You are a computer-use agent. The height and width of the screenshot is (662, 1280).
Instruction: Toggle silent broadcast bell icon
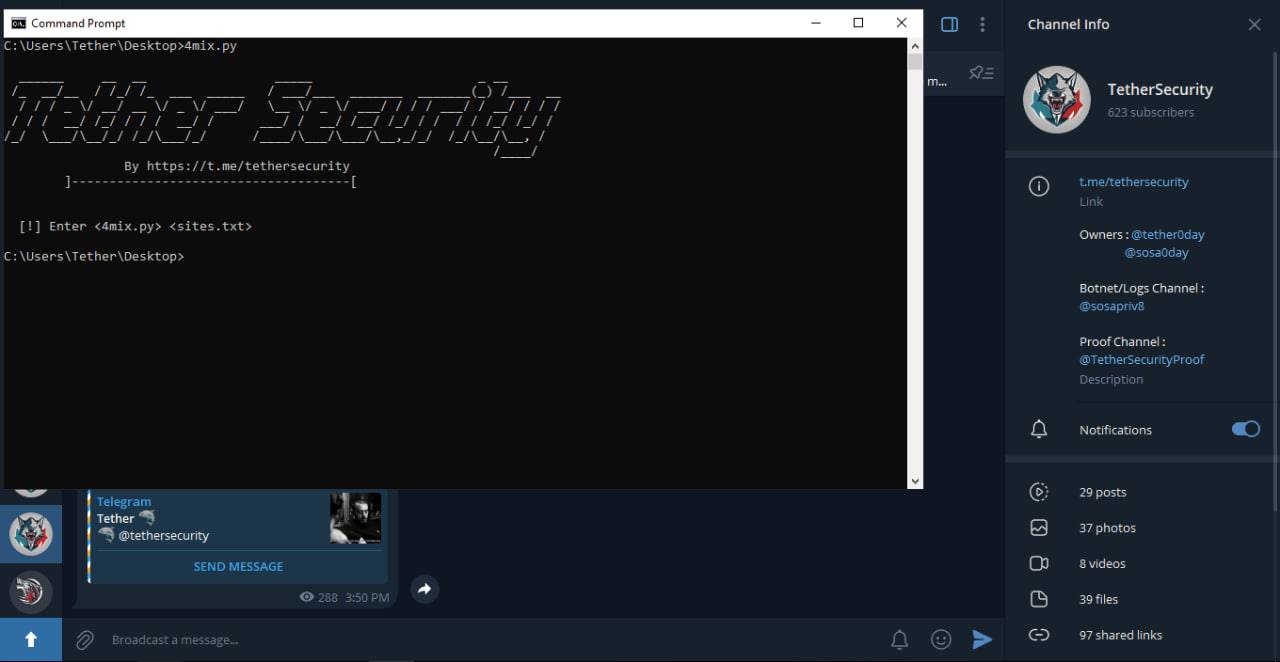pyautogui.click(x=899, y=640)
